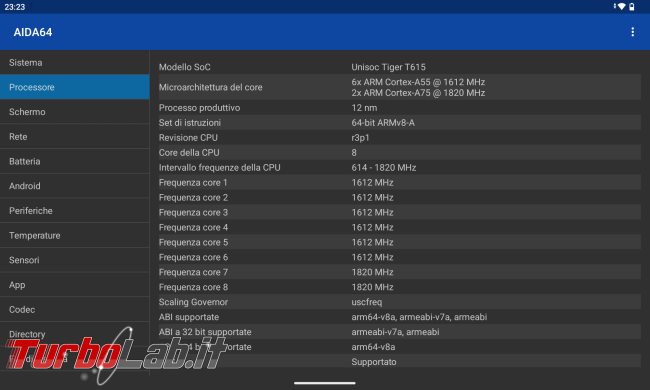The width and height of the screenshot is (650, 390).
Task: Open the Sistema section
Action: tap(75, 63)
